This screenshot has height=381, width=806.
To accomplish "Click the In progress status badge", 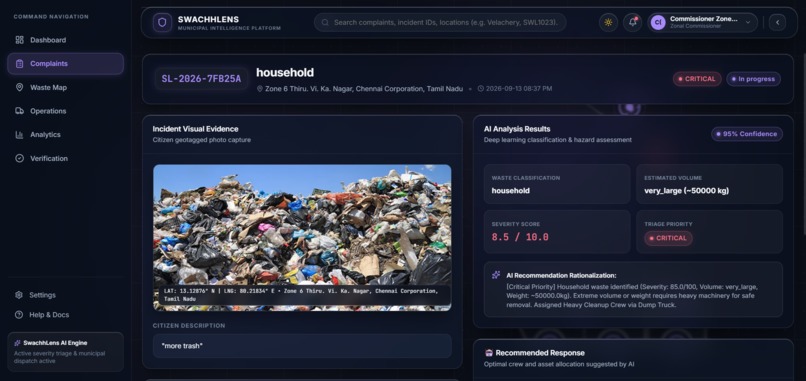I will pyautogui.click(x=753, y=79).
